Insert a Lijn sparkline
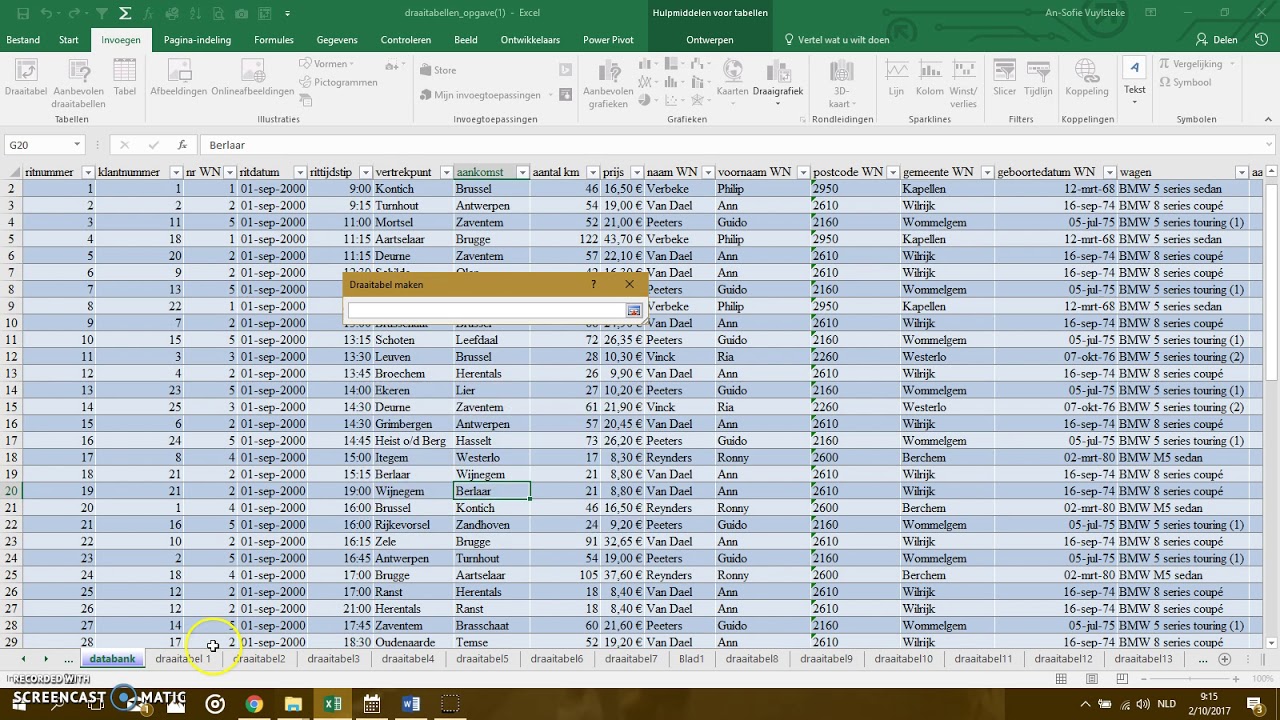Viewport: 1280px width, 720px height. click(x=896, y=78)
